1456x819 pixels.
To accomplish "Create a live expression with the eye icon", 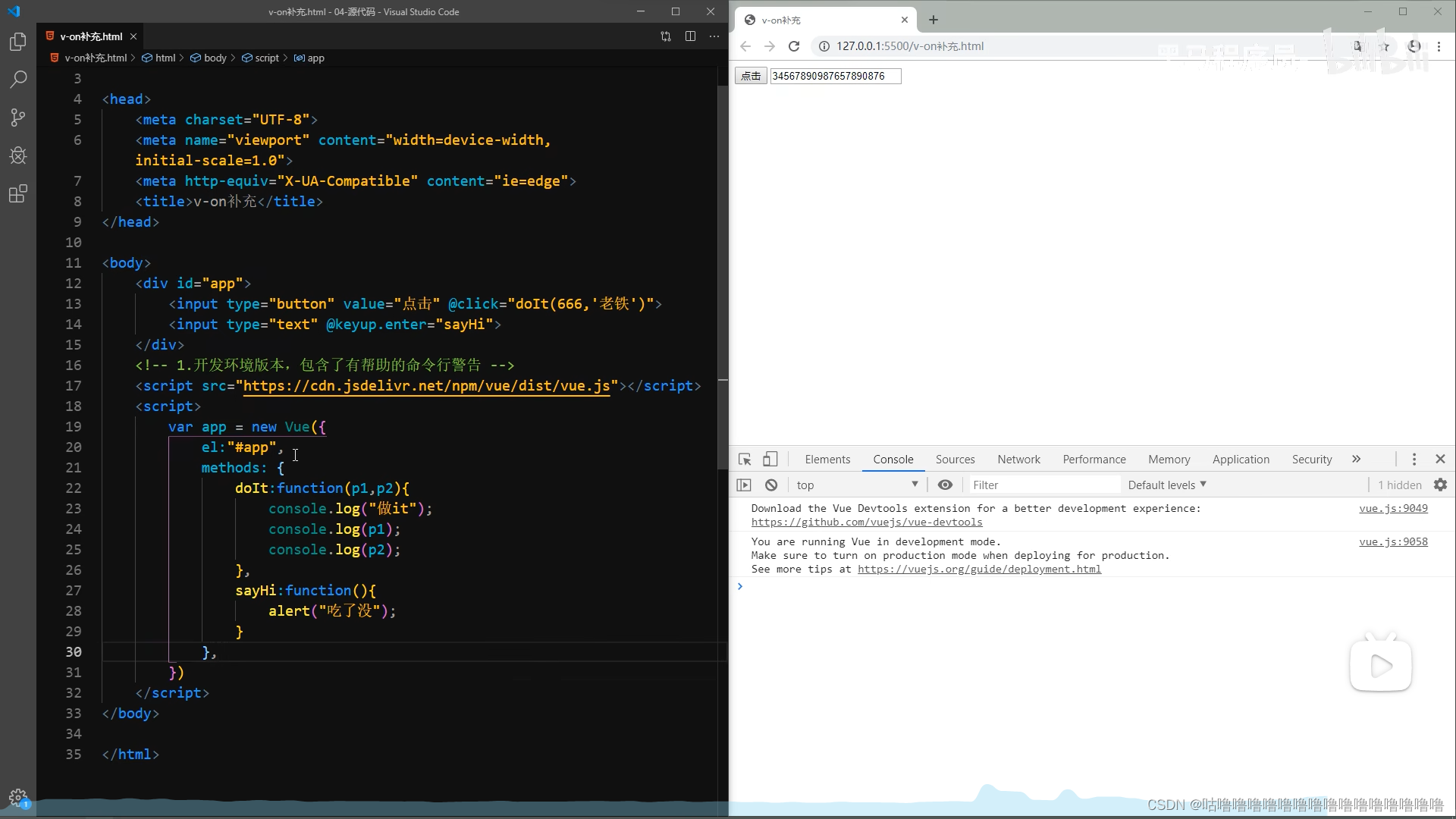I will pyautogui.click(x=944, y=485).
